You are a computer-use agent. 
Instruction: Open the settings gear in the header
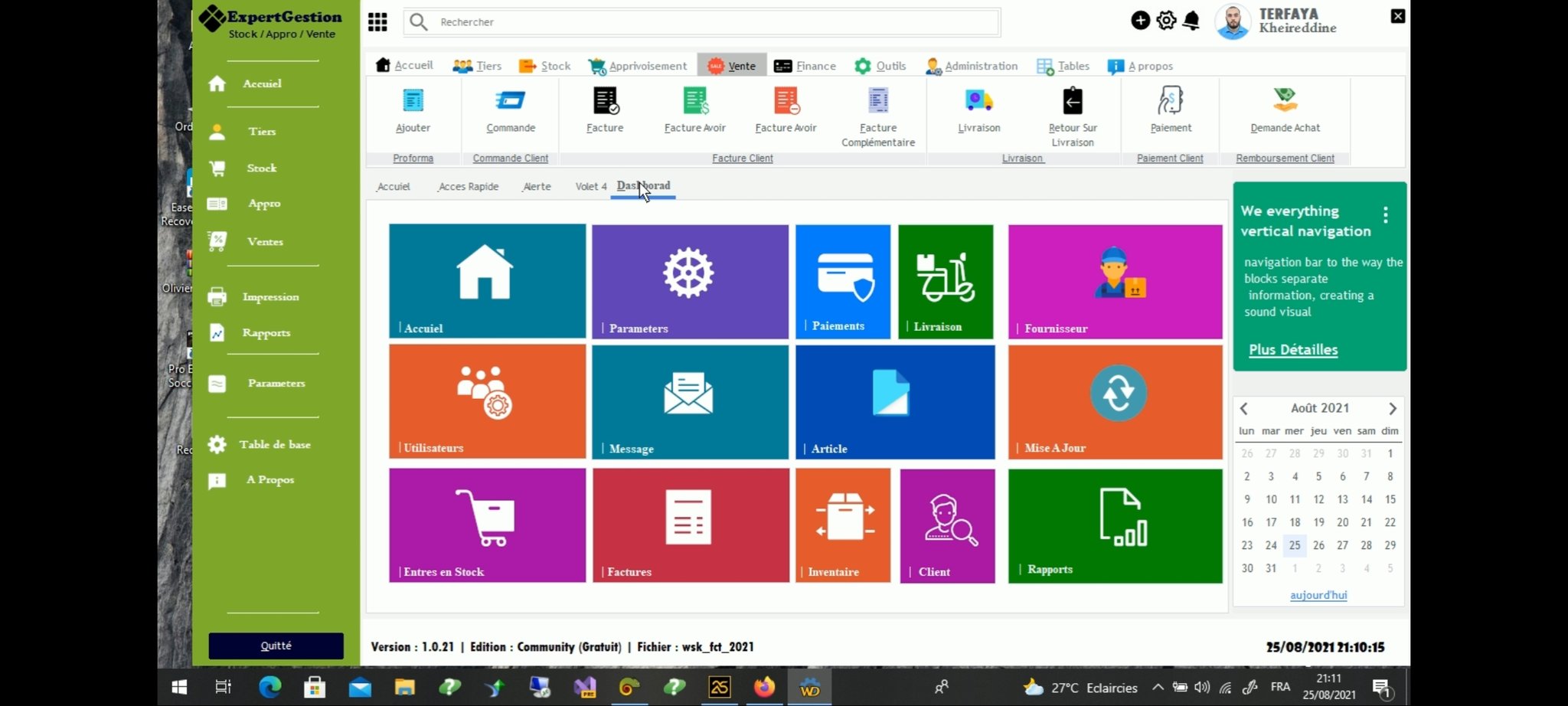1166,21
